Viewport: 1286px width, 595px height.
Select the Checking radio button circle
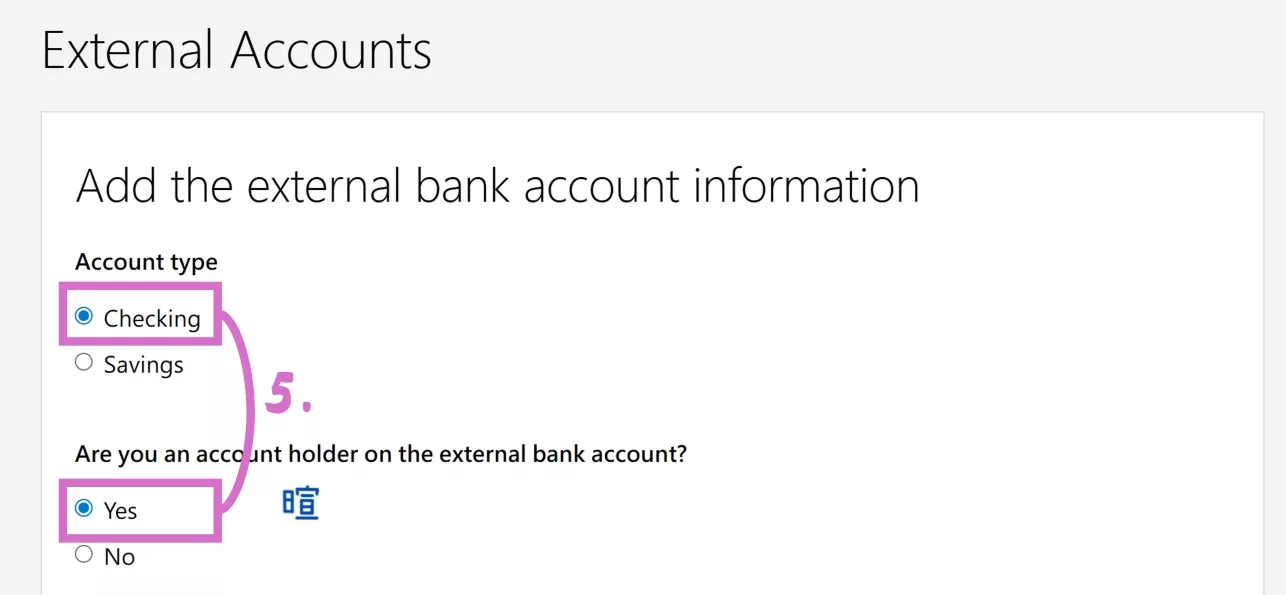click(84, 317)
